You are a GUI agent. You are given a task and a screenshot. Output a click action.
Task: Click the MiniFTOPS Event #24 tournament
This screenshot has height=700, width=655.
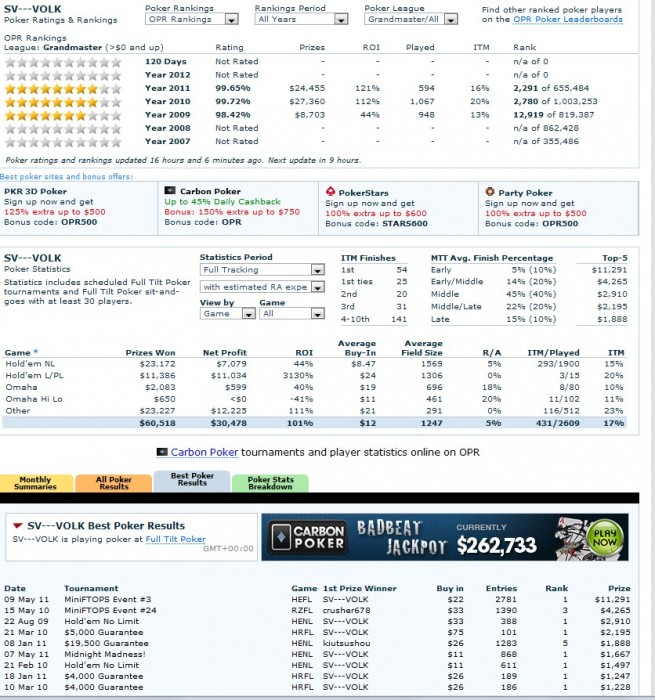click(110, 610)
